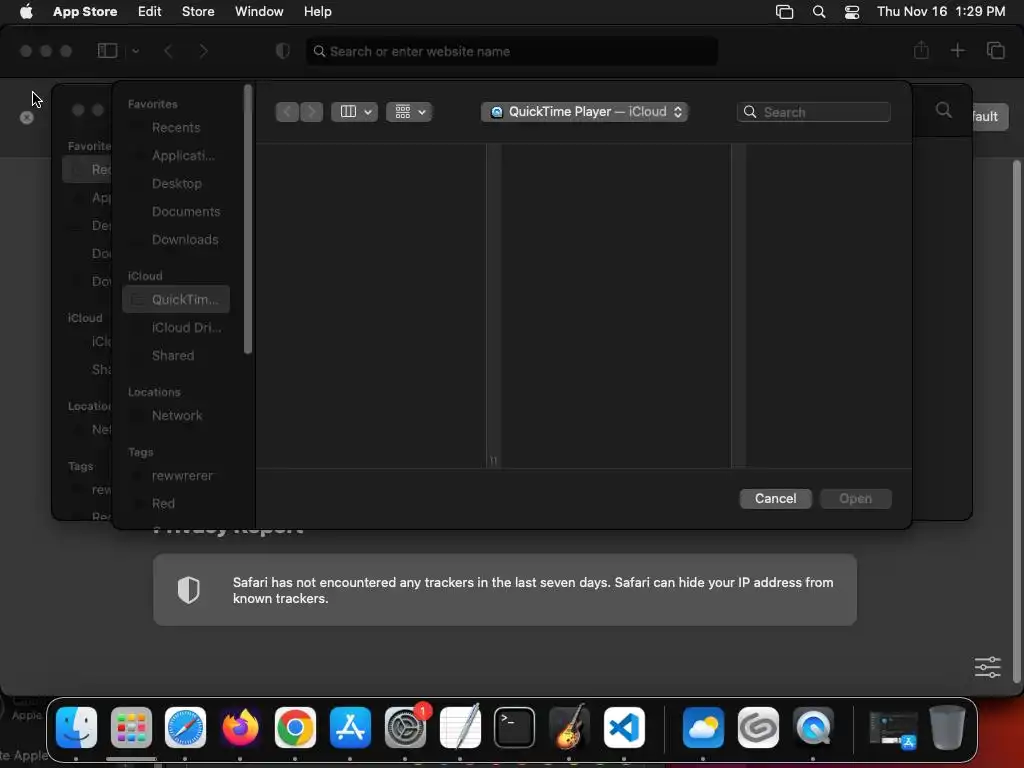1024x768 pixels.
Task: Click the small gray x close icon
Action: click(x=27, y=118)
